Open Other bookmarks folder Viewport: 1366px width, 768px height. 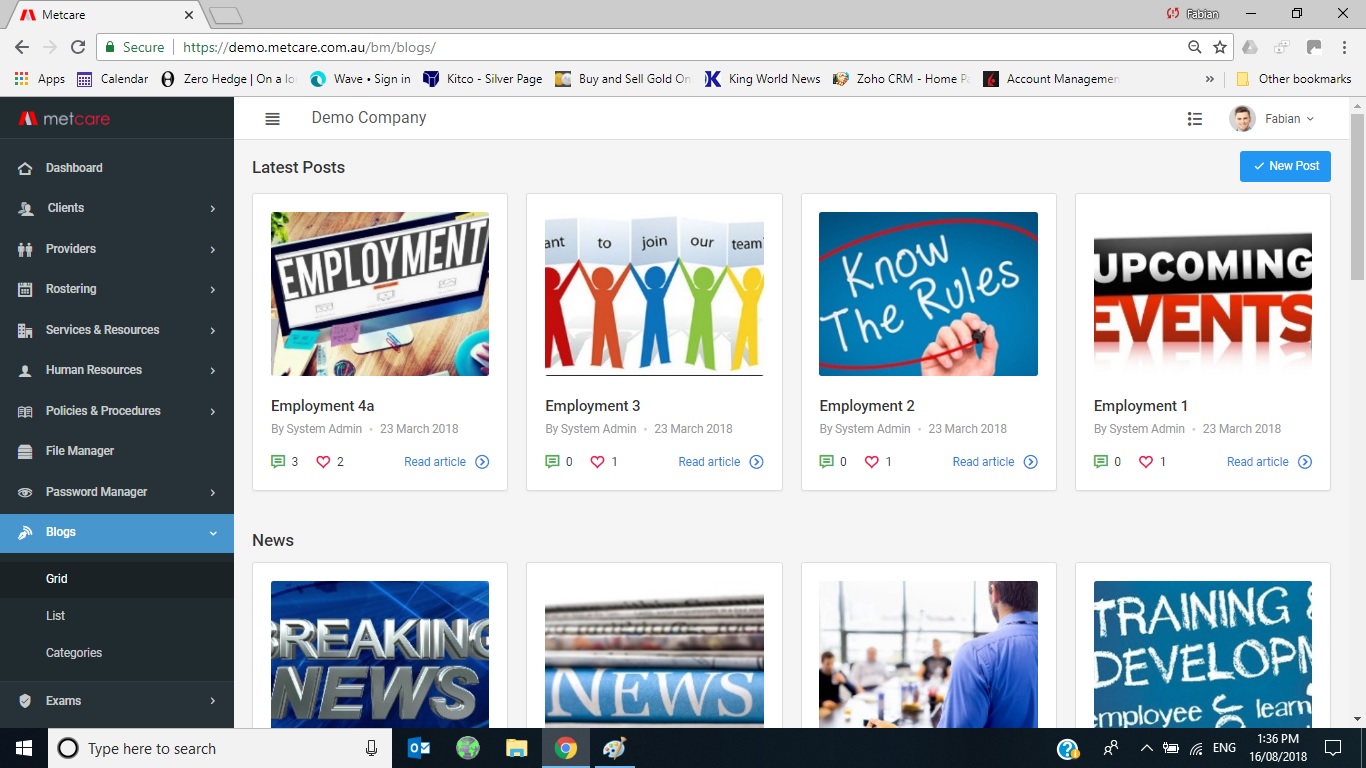tap(1294, 79)
